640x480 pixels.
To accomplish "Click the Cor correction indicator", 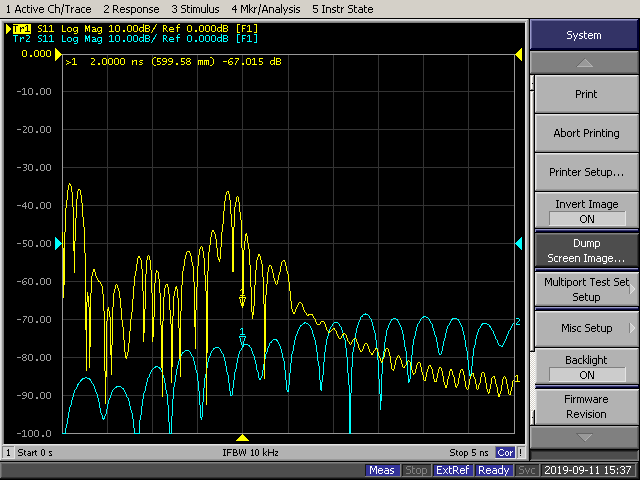I will 505,453.
